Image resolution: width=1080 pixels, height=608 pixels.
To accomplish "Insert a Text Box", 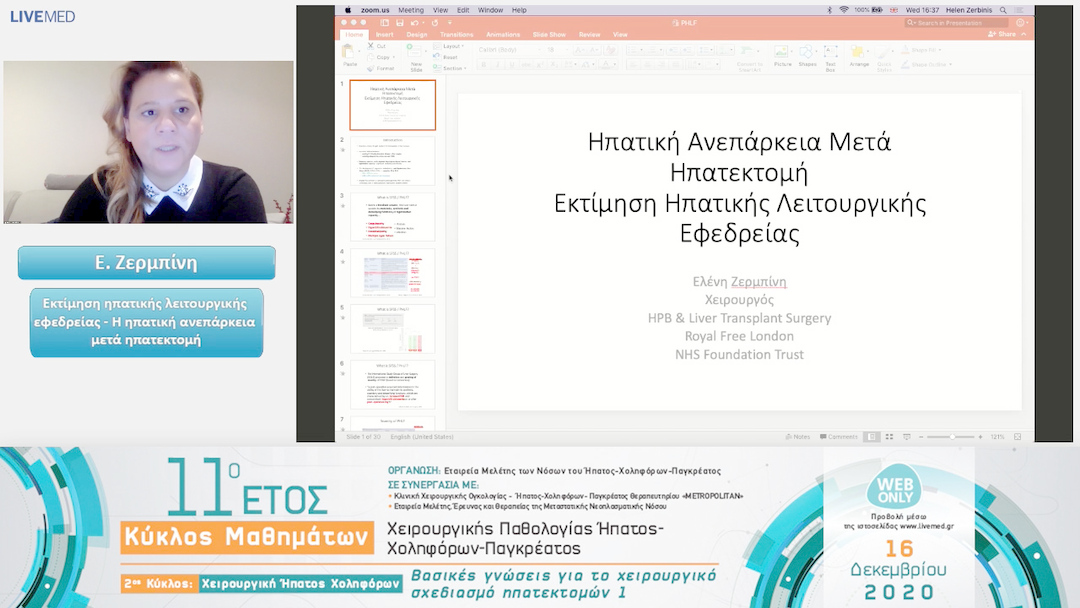I will (830, 58).
